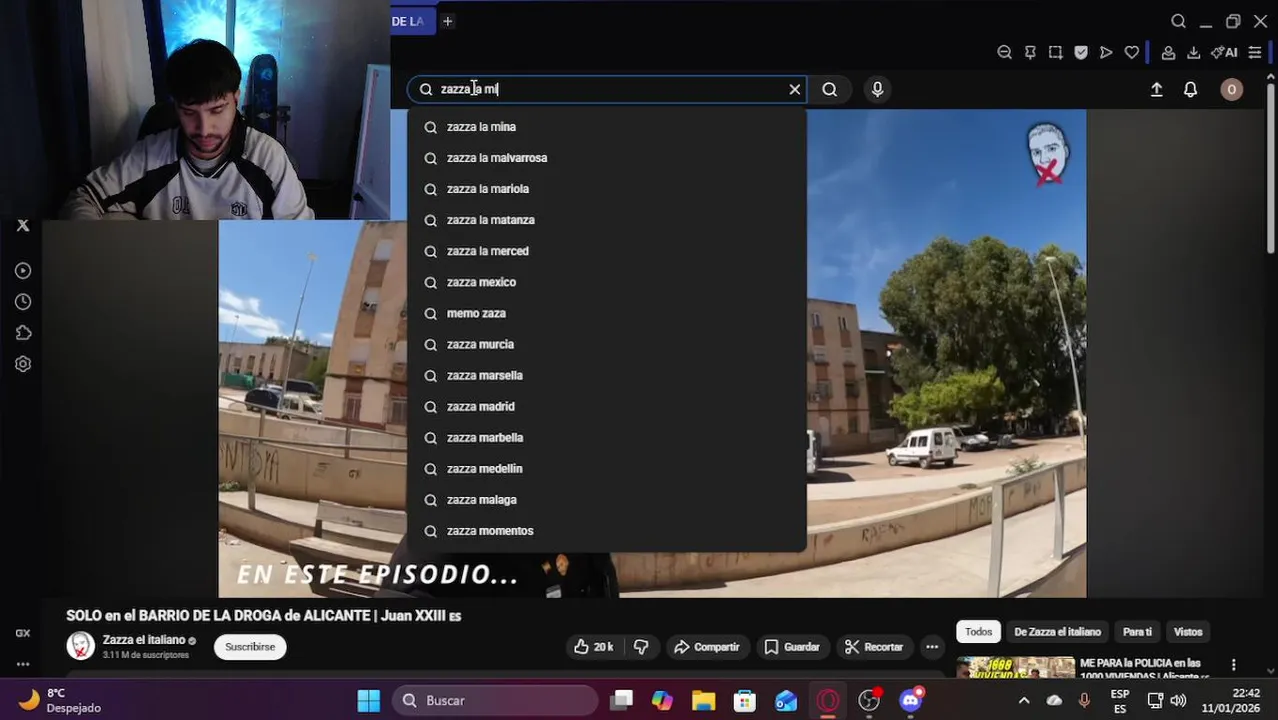Open Discord from taskbar
The width and height of the screenshot is (1278, 720).
click(x=910, y=701)
